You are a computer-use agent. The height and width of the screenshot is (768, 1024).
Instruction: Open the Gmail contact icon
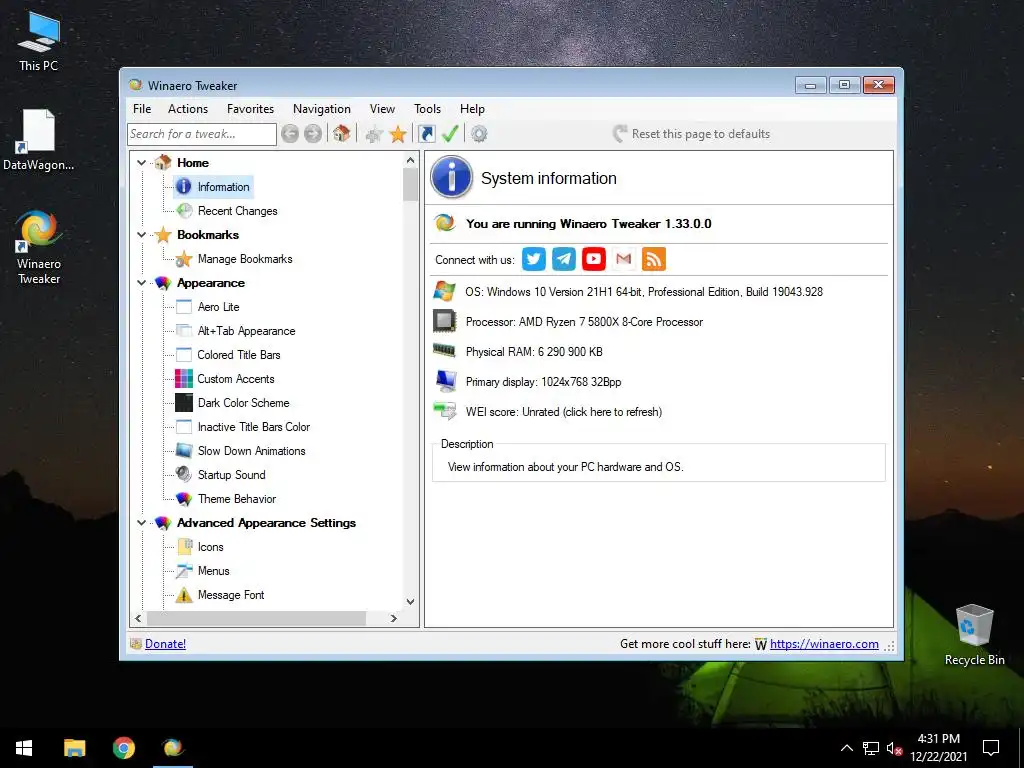tap(624, 259)
